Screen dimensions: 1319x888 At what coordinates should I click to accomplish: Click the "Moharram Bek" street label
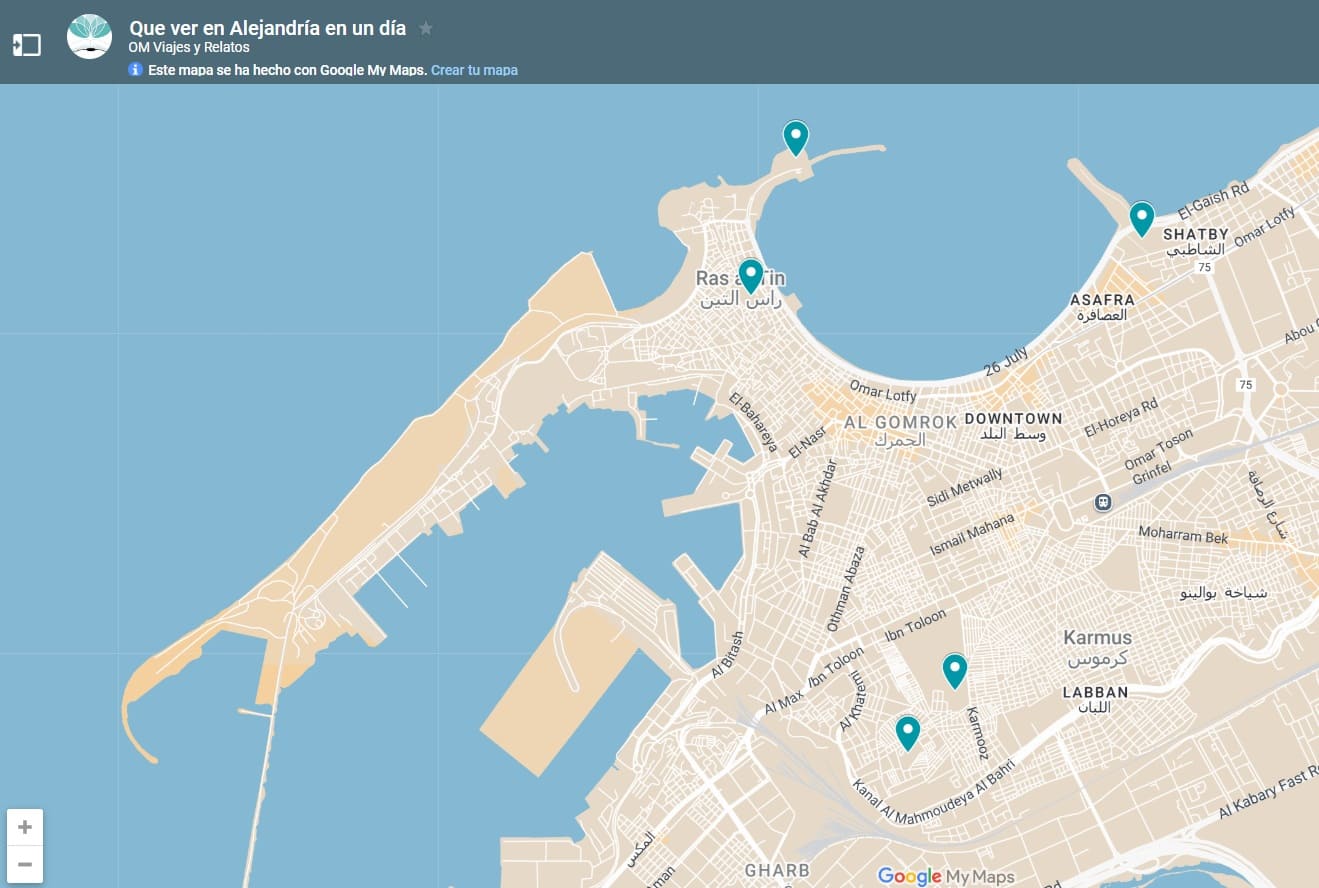coord(1183,535)
